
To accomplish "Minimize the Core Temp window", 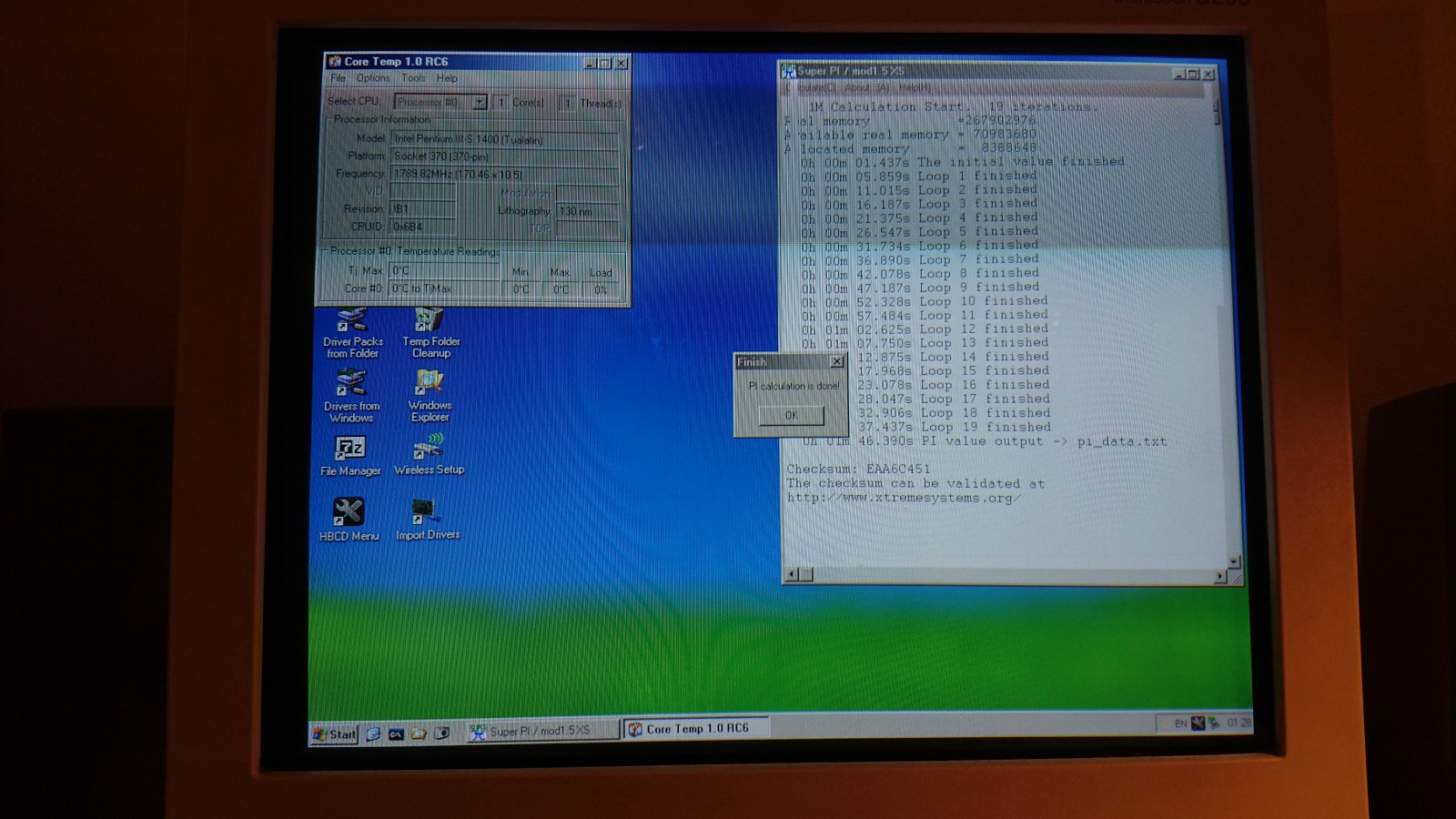I will [590, 63].
